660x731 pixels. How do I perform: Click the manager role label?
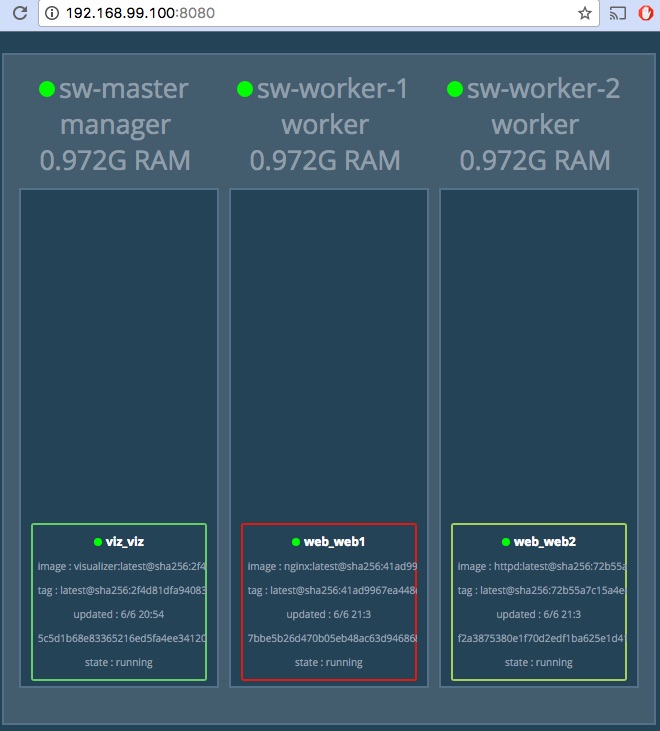pos(115,125)
